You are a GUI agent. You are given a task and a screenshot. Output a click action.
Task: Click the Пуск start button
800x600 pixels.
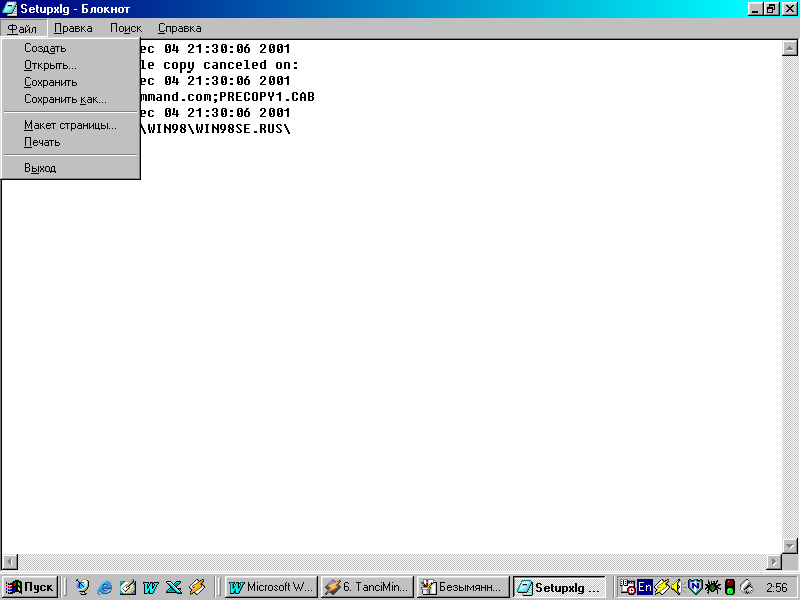click(x=30, y=587)
